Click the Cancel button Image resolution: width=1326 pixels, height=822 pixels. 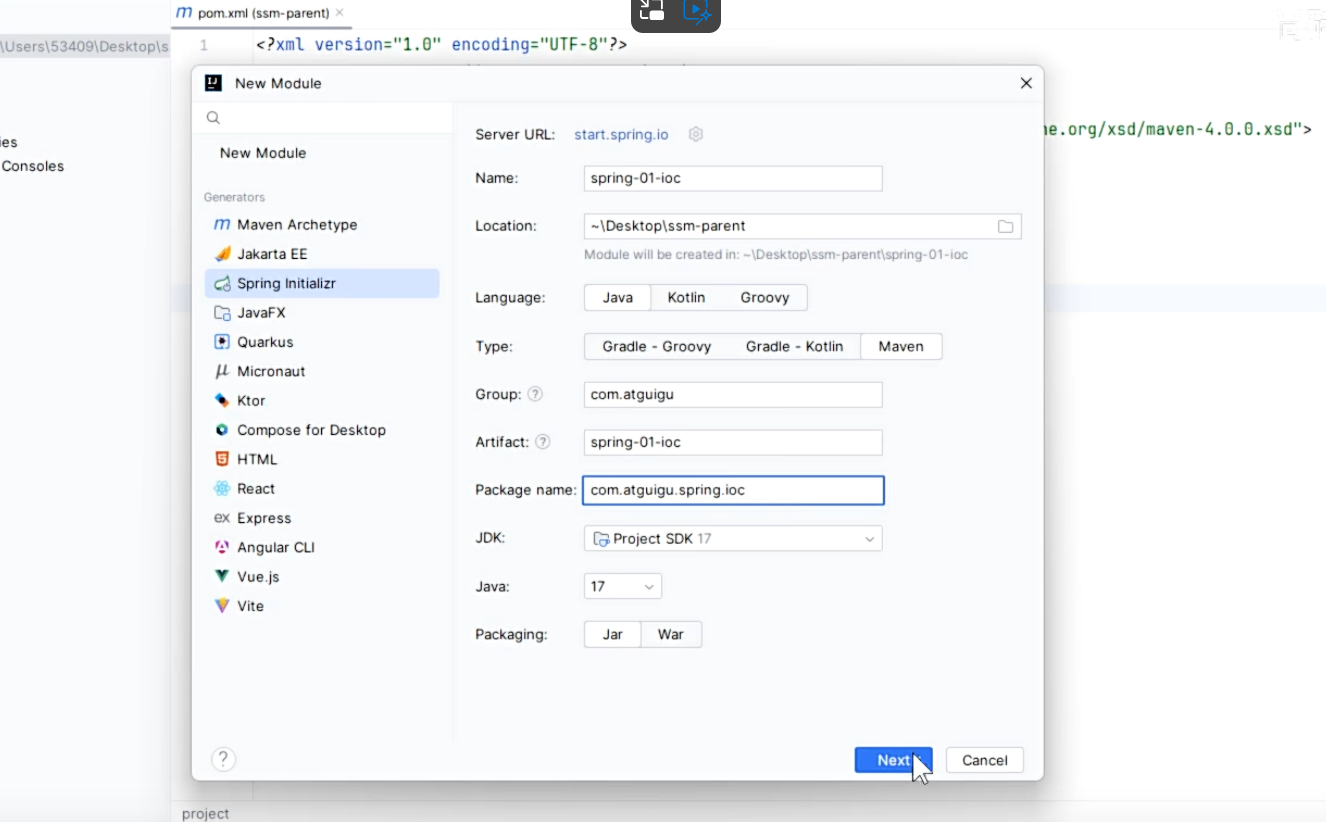tap(985, 760)
